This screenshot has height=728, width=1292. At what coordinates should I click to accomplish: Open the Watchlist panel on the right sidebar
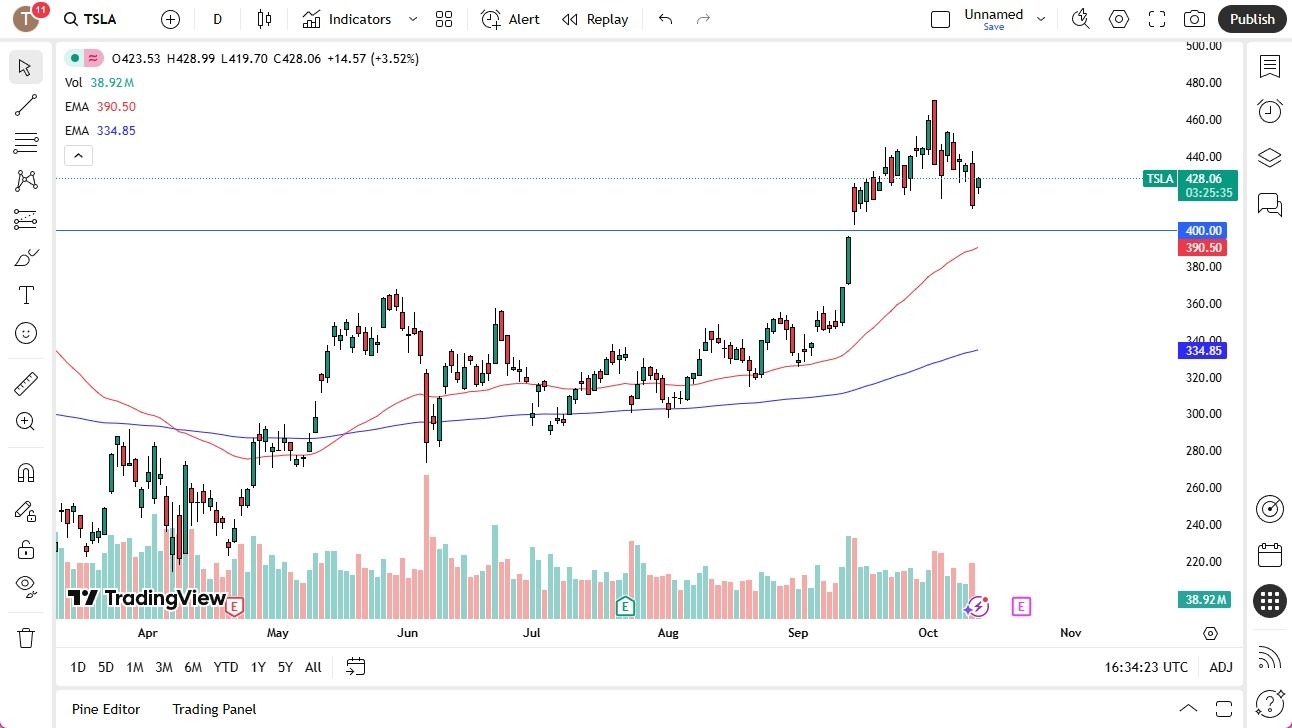(x=1269, y=67)
